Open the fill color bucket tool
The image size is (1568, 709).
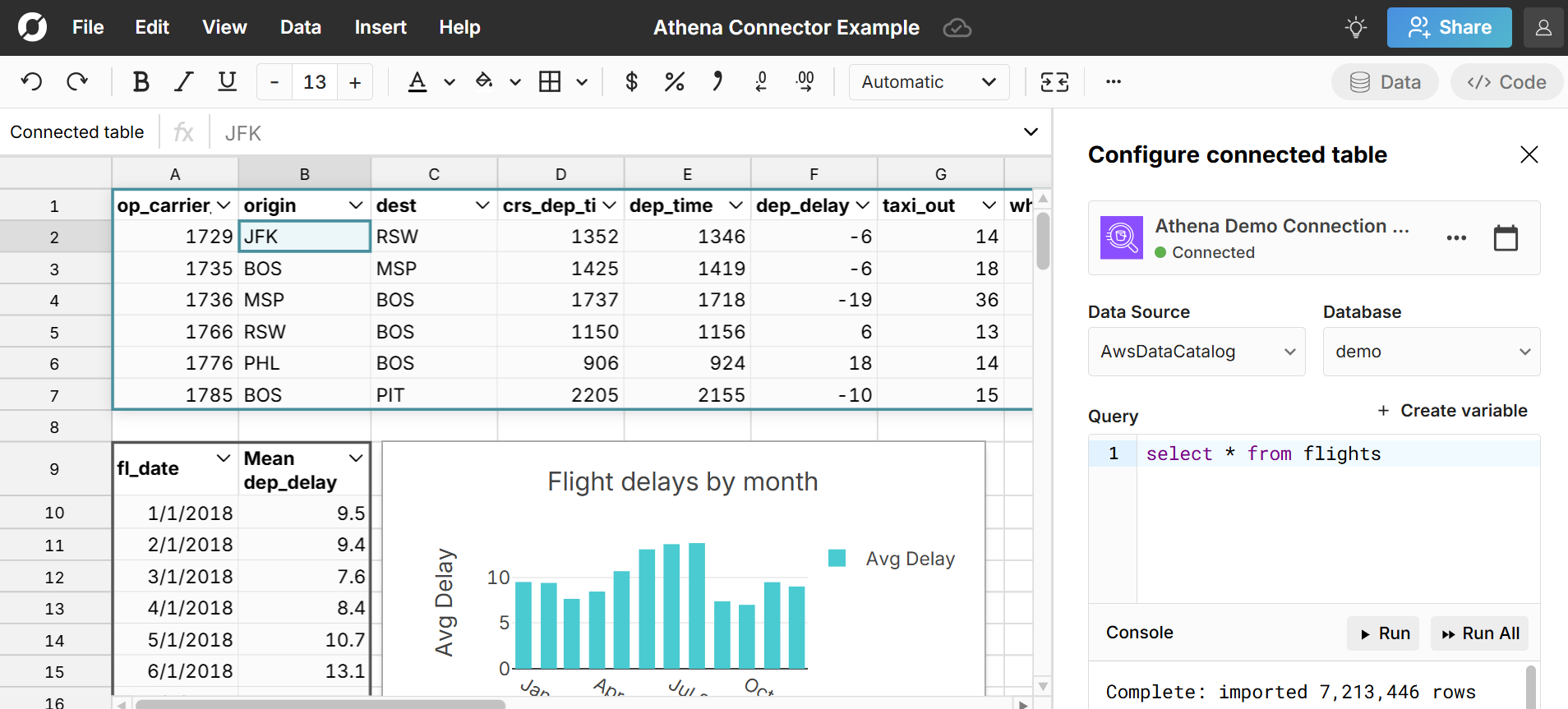pos(484,82)
